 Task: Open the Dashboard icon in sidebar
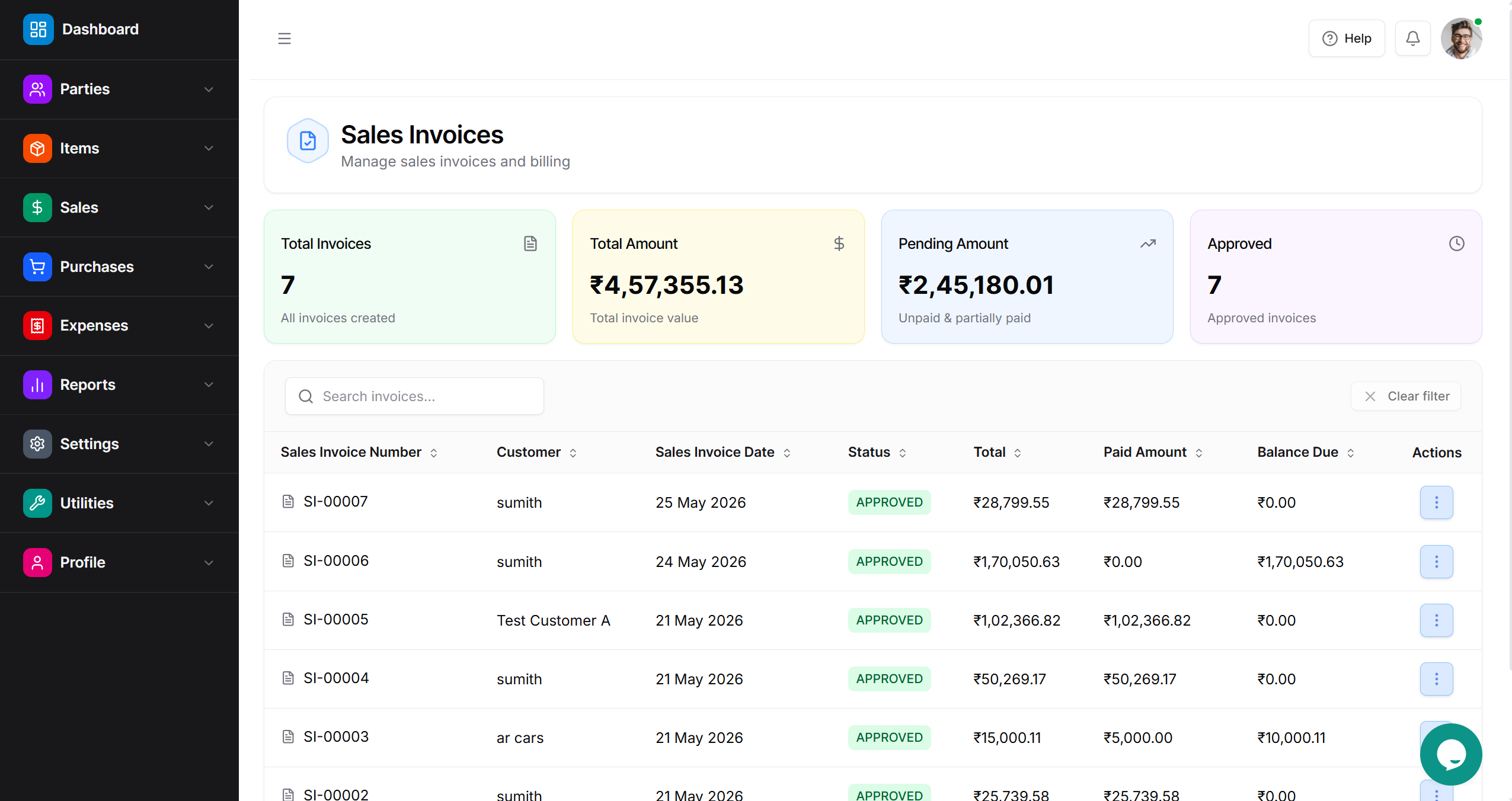pos(38,29)
